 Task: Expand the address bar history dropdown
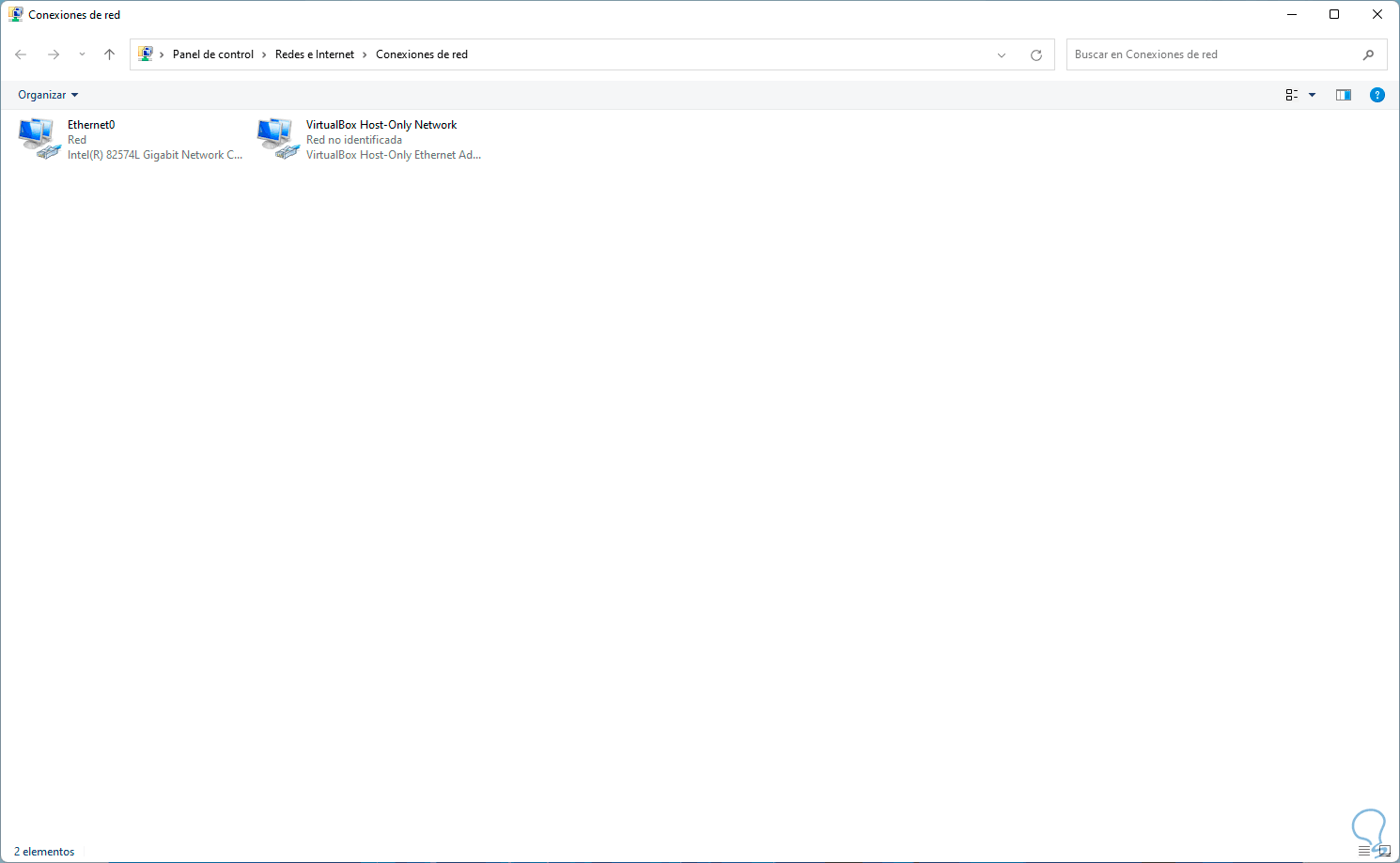tap(1002, 54)
